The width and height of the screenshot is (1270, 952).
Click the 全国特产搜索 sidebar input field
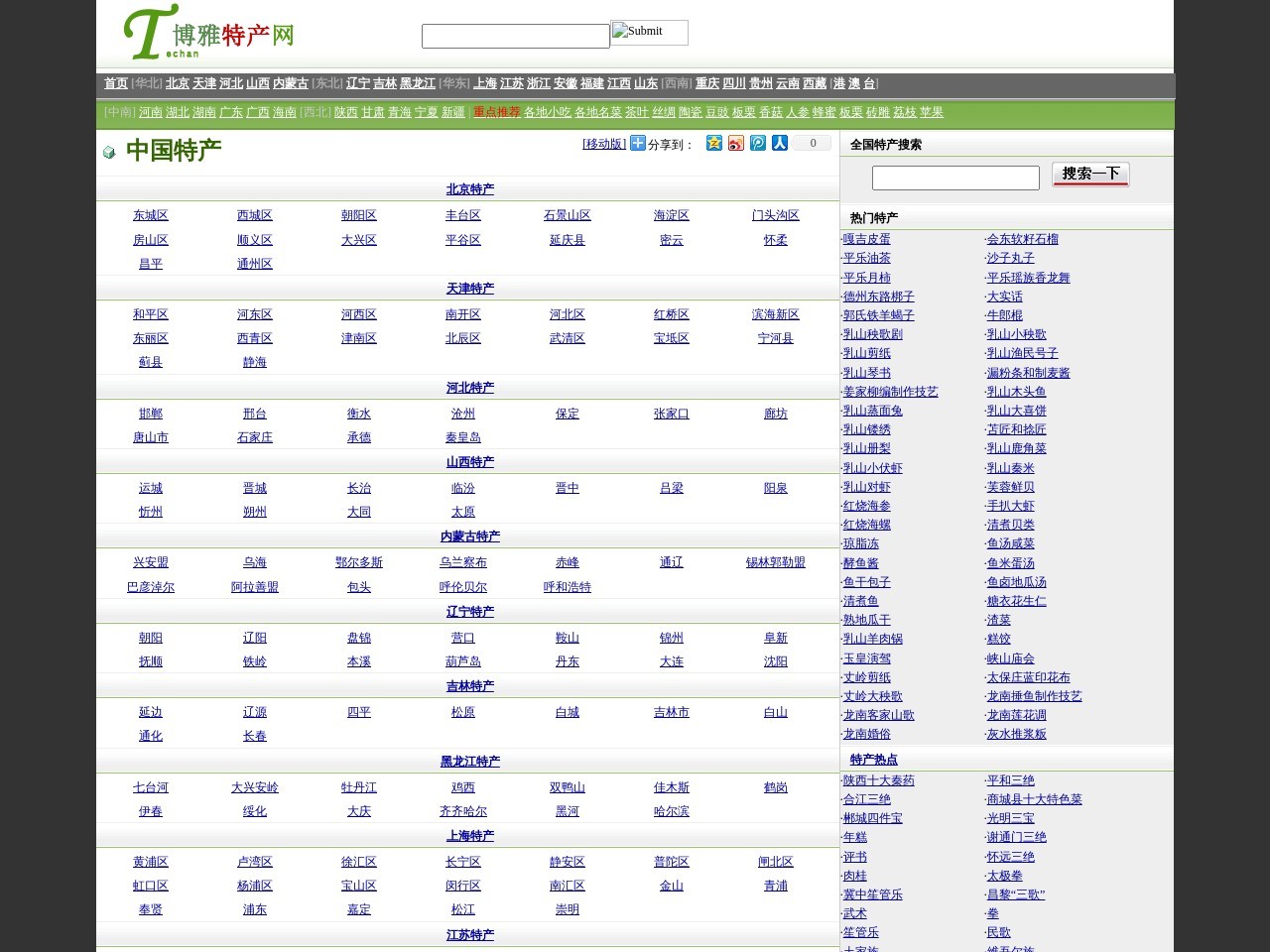[x=955, y=178]
